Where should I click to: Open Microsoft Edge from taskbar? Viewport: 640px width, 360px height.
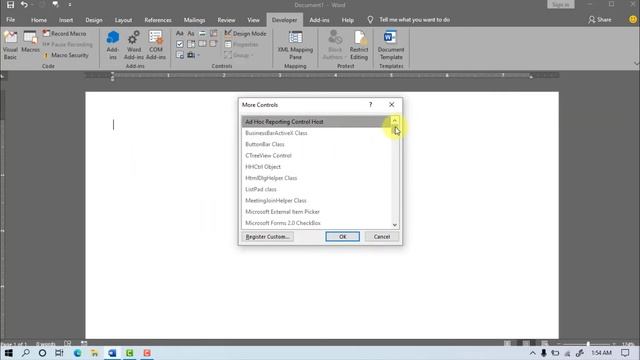tap(77, 353)
